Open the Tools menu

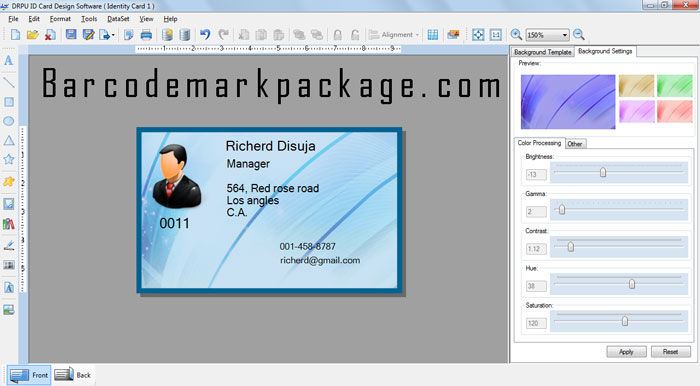pos(89,19)
